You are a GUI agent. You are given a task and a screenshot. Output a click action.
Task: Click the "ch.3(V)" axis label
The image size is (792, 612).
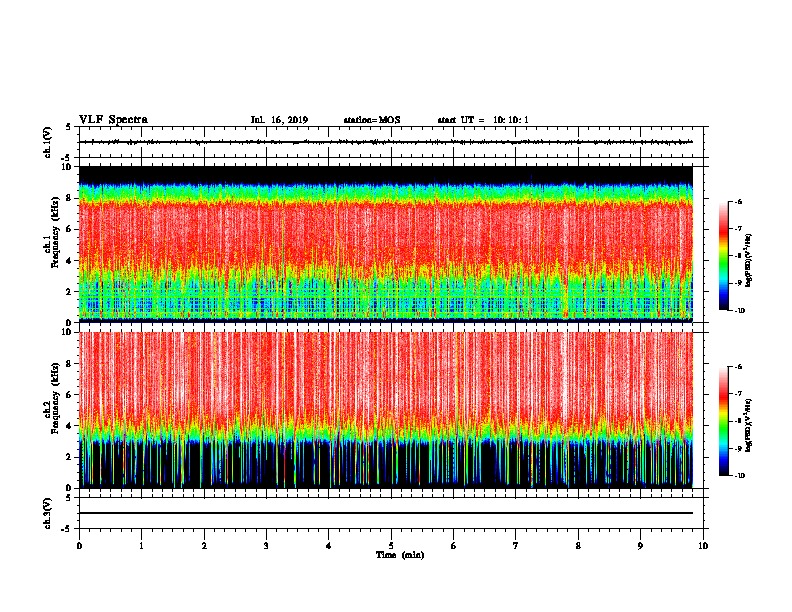pyautogui.click(x=48, y=513)
